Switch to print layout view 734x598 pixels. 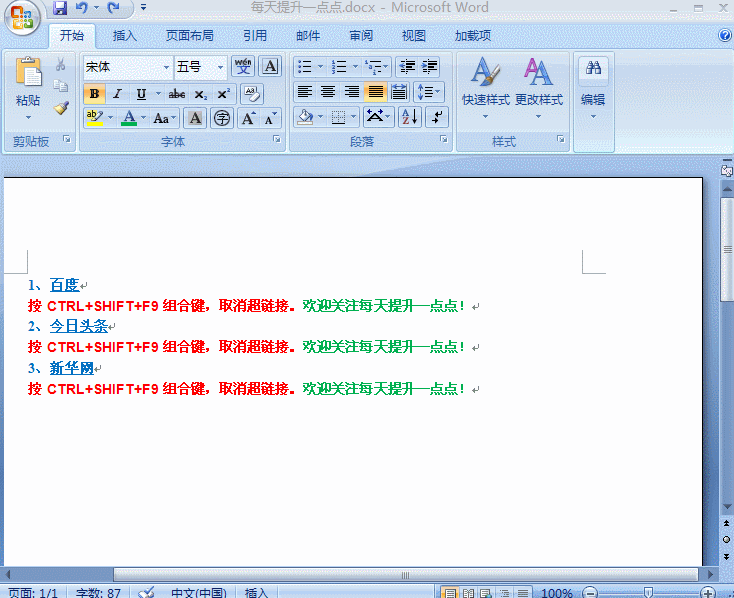click(450, 593)
